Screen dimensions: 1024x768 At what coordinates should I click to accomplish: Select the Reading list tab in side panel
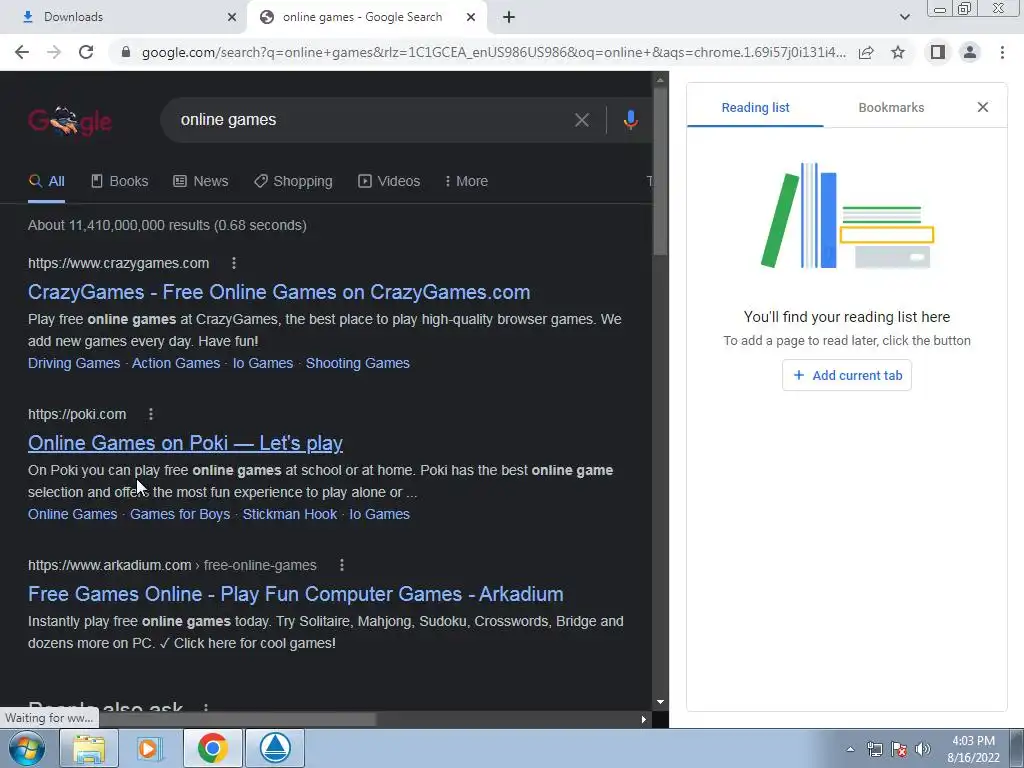[x=755, y=108]
